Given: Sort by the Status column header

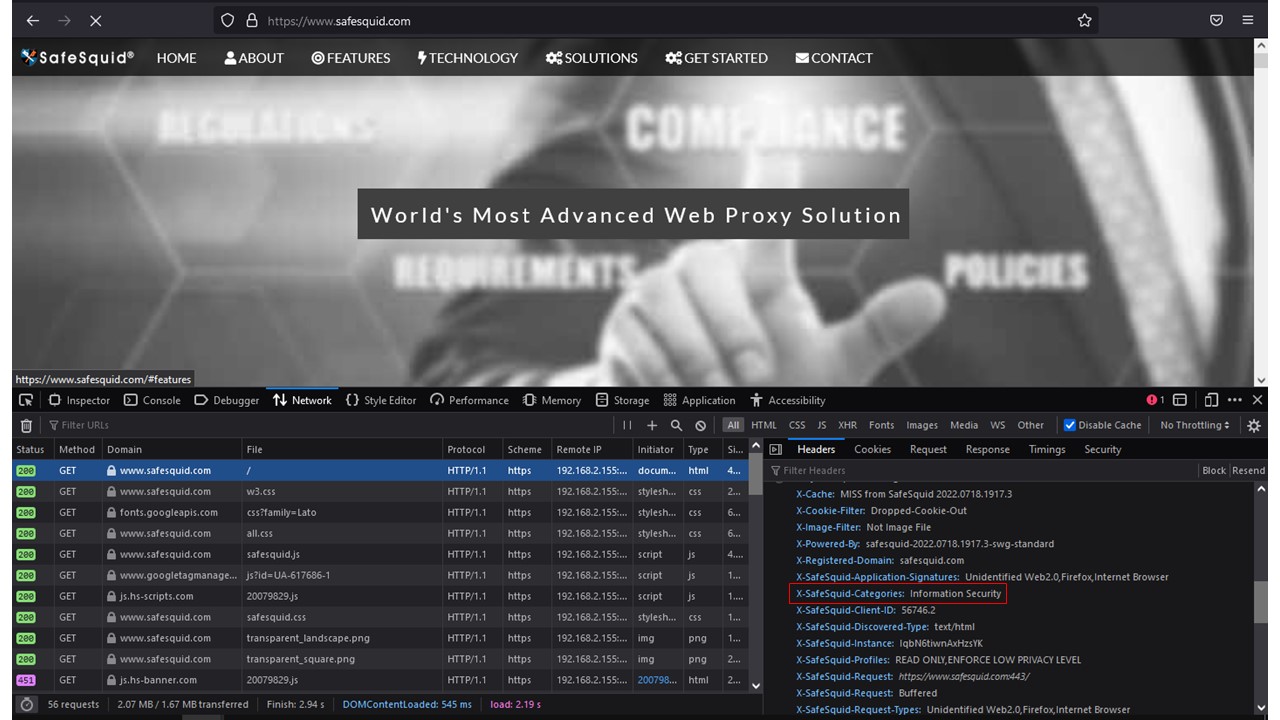Looking at the screenshot, I should [32, 449].
